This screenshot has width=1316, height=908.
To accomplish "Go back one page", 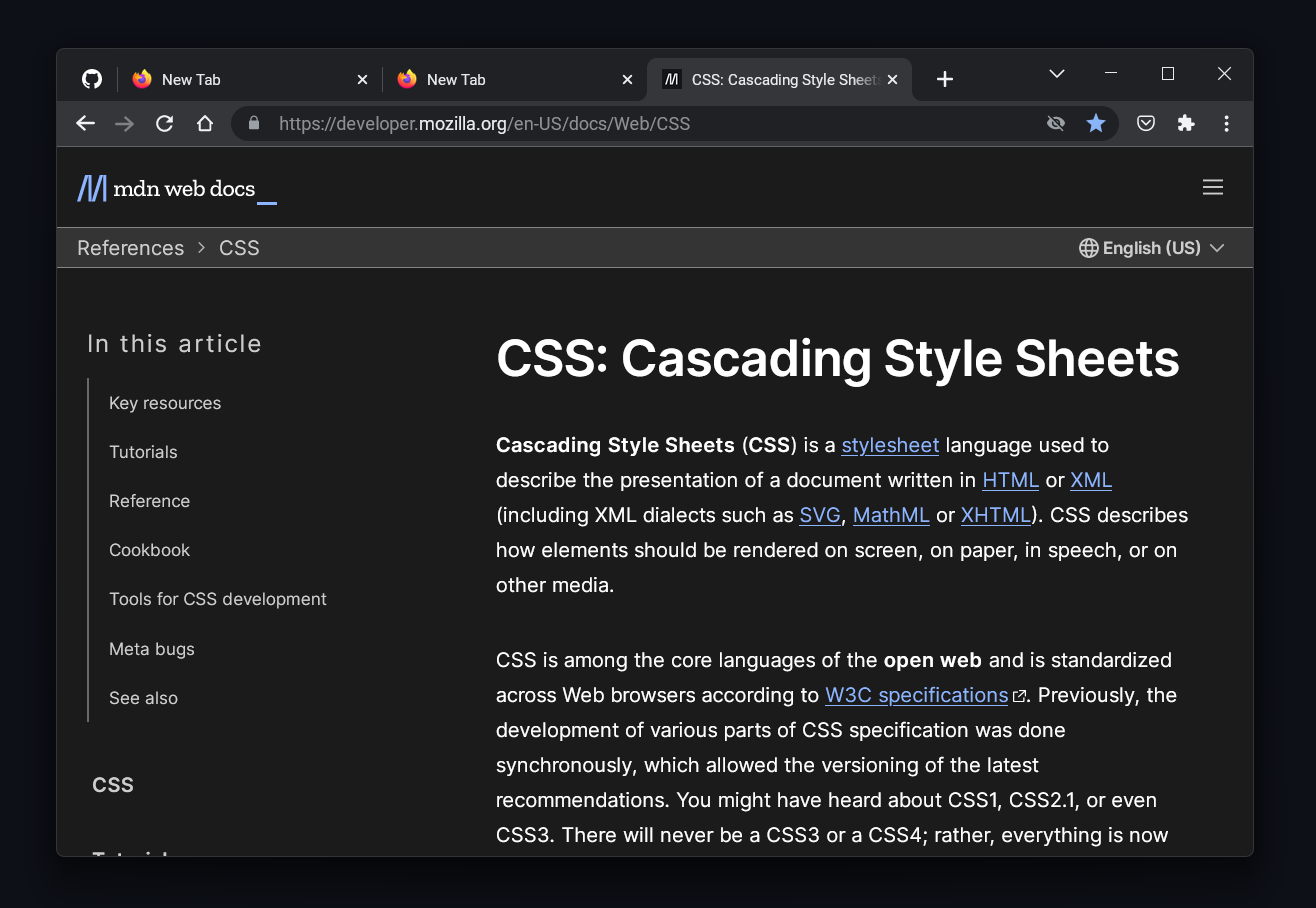I will pos(86,123).
